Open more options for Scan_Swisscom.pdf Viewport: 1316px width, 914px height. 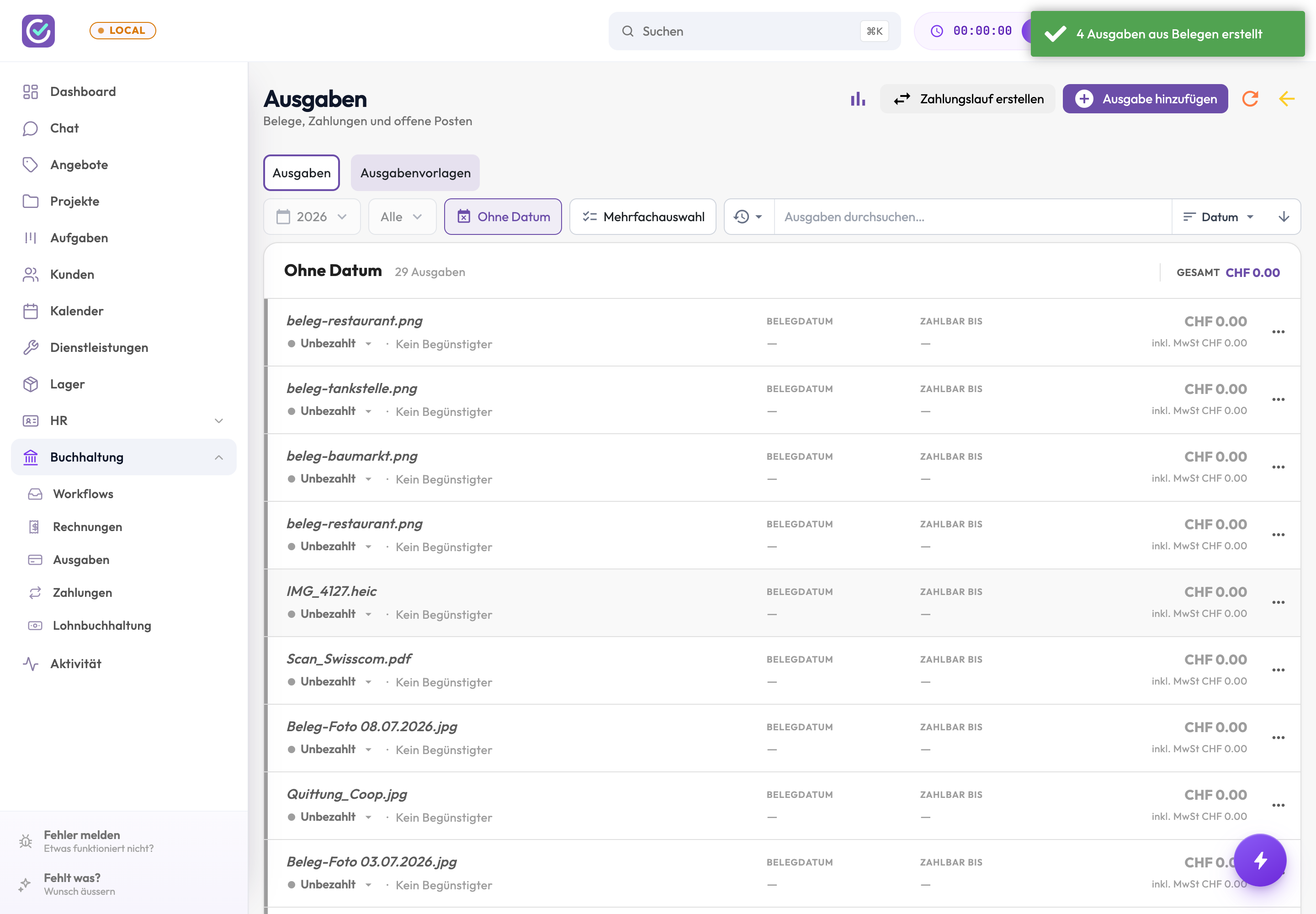coord(1278,670)
